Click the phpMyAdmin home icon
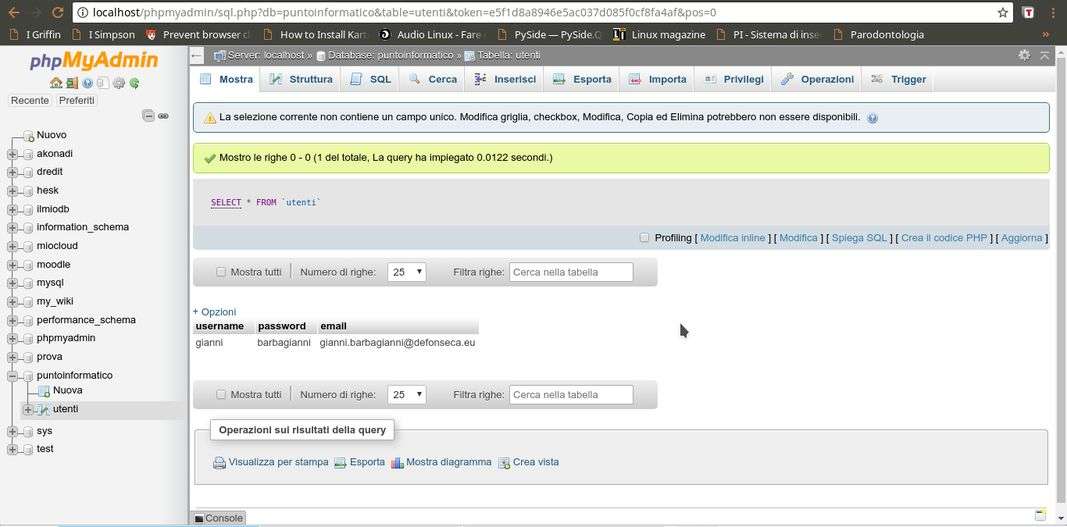The height and width of the screenshot is (527, 1067). coord(56,83)
